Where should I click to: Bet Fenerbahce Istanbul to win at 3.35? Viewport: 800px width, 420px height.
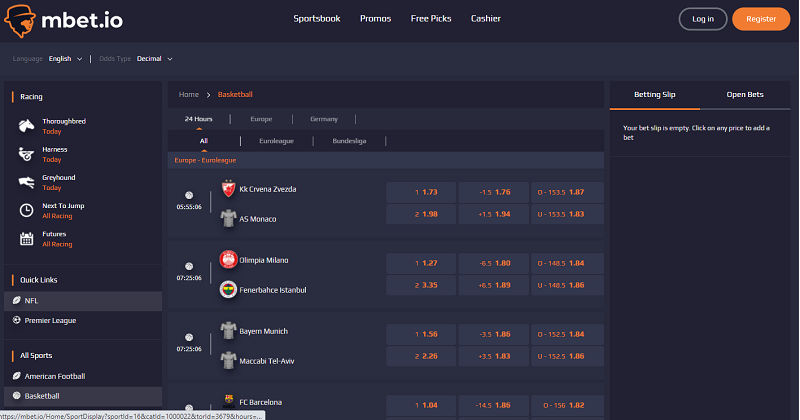[421, 285]
